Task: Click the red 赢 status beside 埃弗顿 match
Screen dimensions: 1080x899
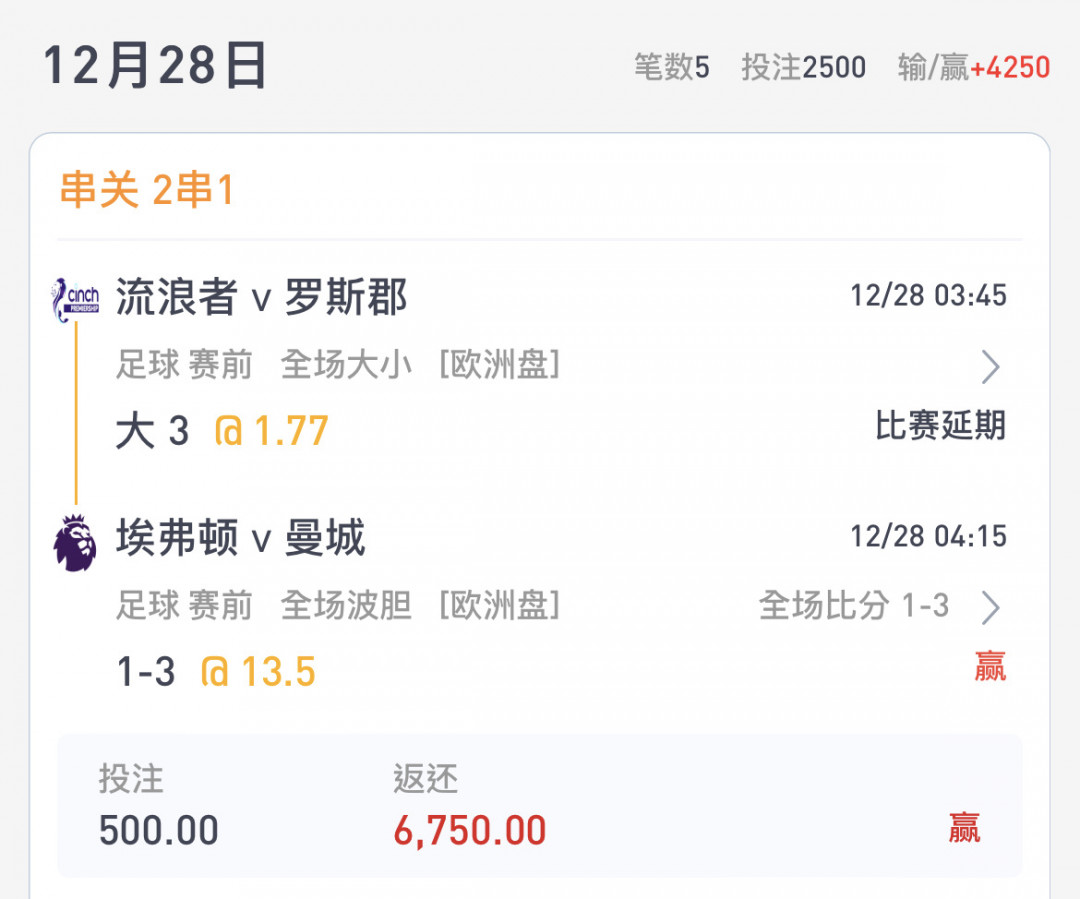Action: coord(990,666)
